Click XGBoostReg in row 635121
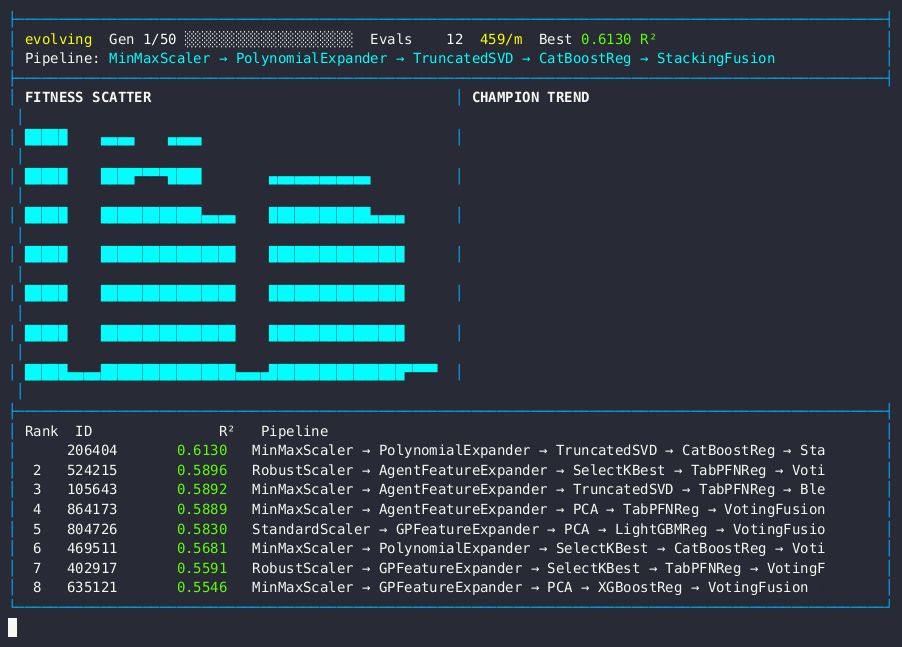This screenshot has height=647, width=902. pyautogui.click(x=640, y=588)
